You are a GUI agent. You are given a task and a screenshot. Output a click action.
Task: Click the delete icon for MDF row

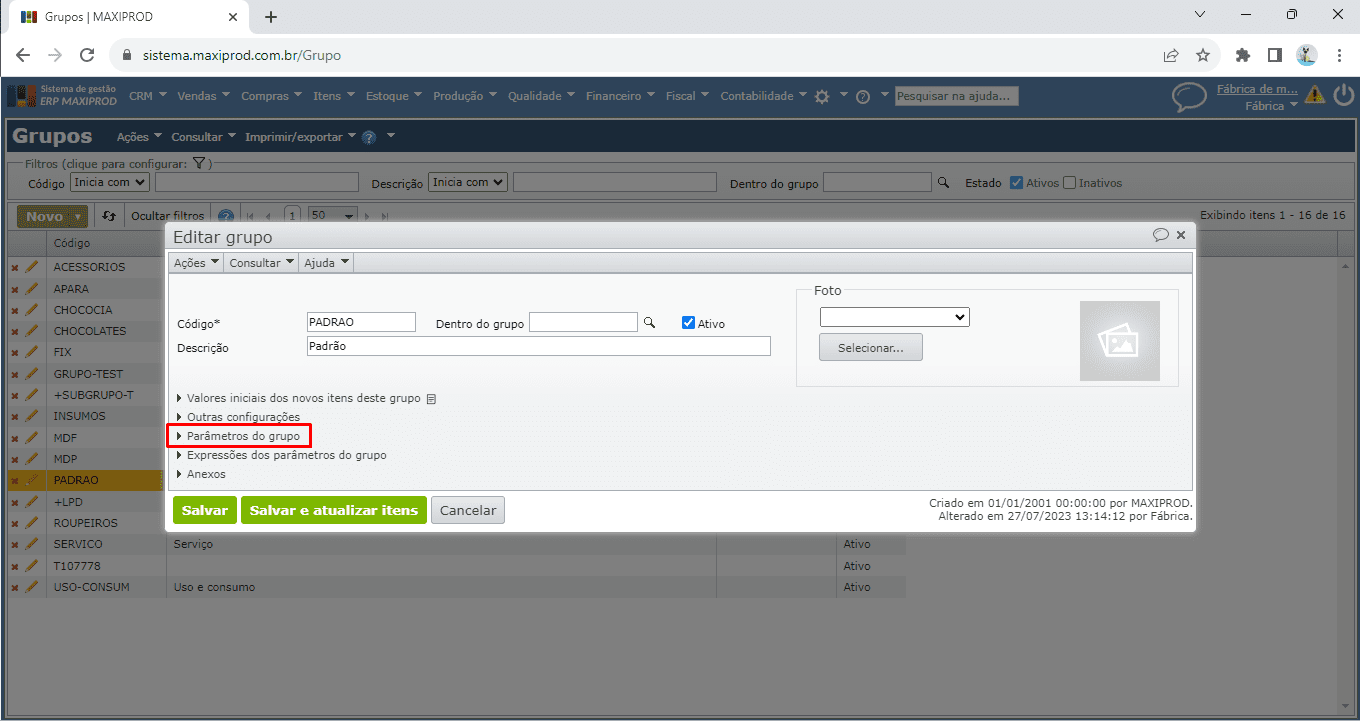tap(15, 438)
